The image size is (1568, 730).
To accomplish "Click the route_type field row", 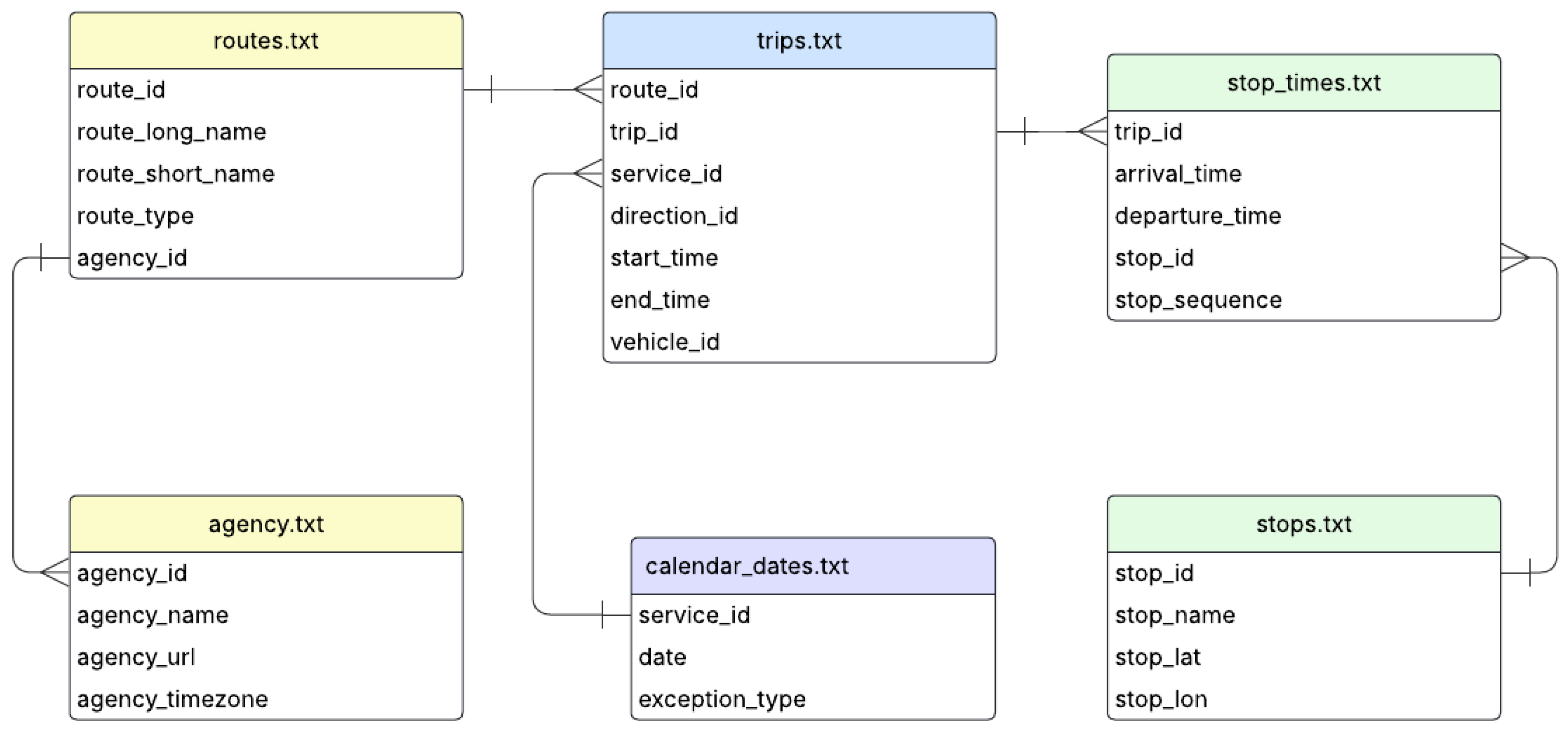I will (136, 216).
